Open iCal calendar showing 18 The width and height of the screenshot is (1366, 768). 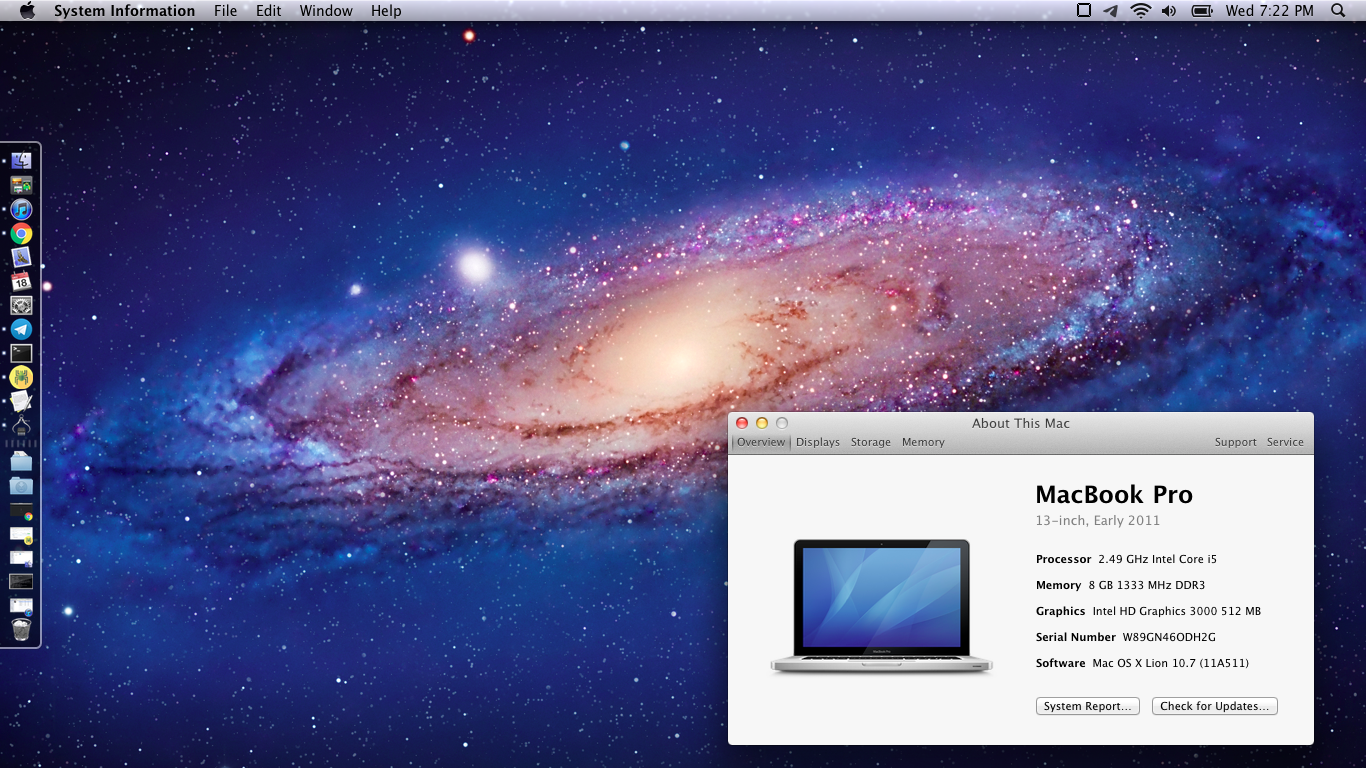(x=21, y=282)
